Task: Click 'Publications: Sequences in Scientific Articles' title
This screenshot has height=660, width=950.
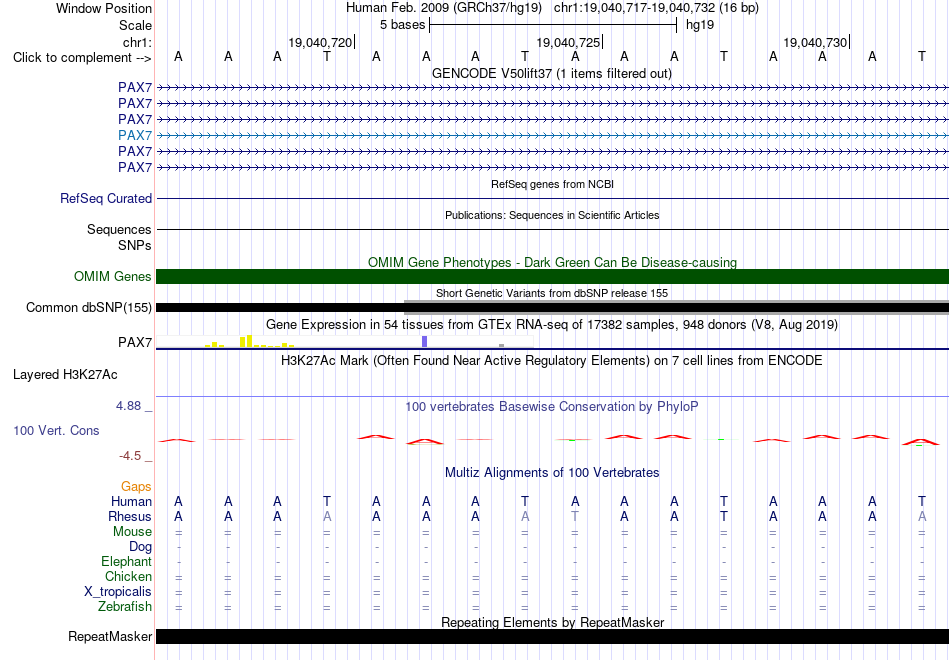Action: (x=552, y=215)
